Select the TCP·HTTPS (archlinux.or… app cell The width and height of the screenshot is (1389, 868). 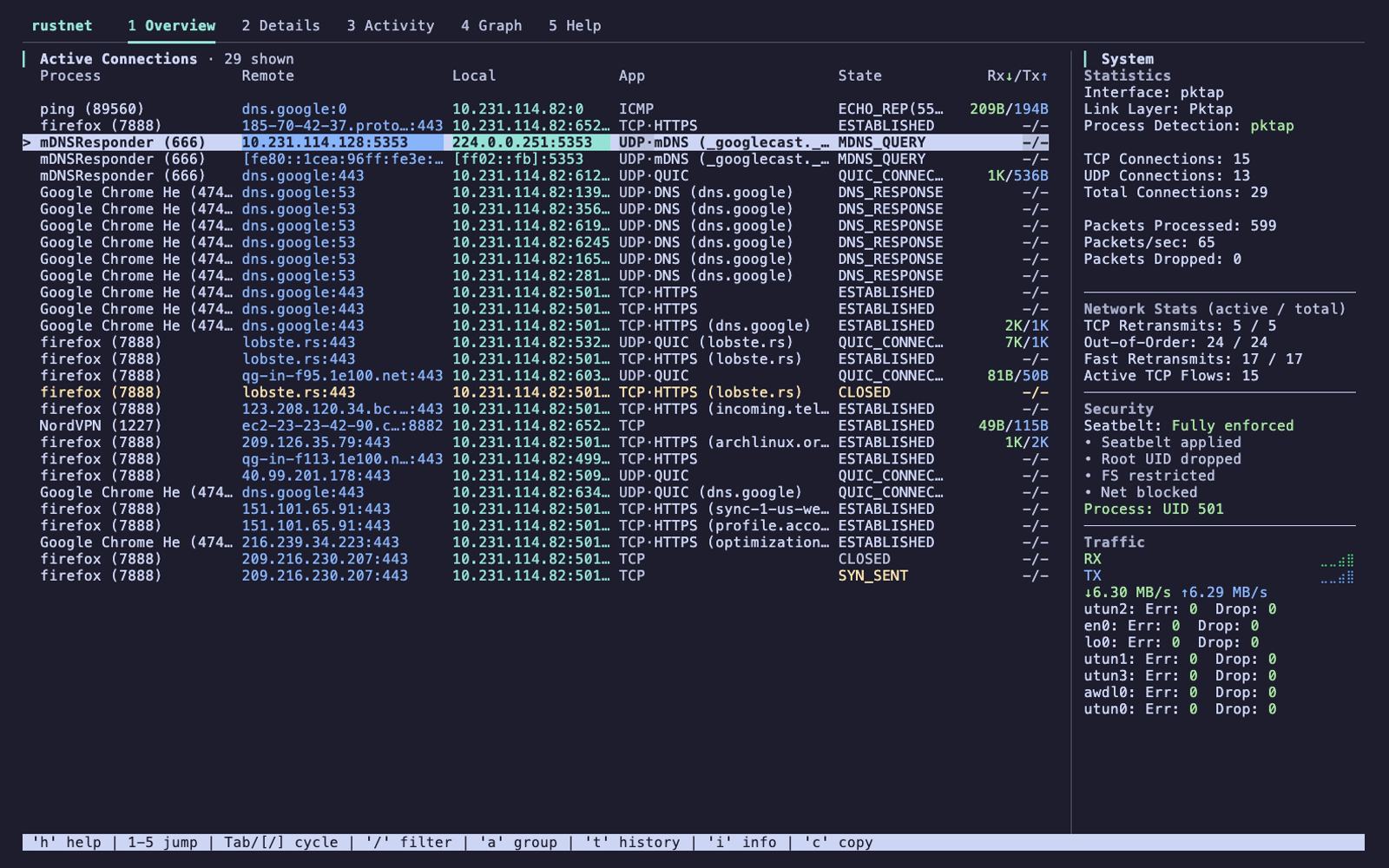click(x=724, y=443)
